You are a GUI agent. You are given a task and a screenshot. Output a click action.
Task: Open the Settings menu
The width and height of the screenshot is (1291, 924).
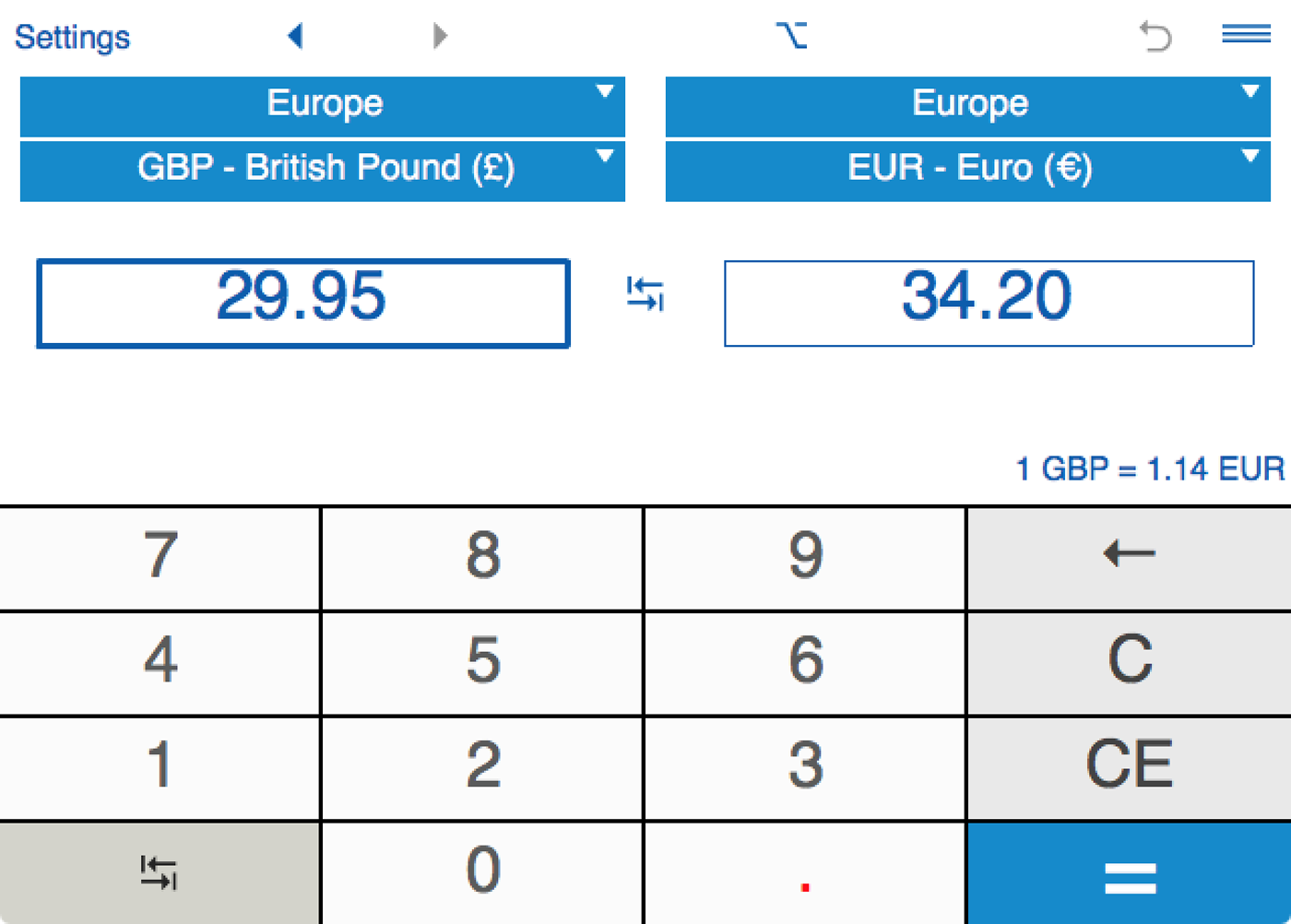coord(72,37)
